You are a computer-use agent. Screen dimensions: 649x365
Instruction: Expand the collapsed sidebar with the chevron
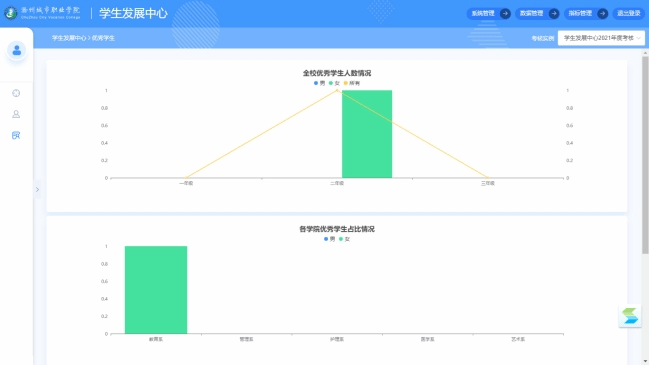coord(37,190)
